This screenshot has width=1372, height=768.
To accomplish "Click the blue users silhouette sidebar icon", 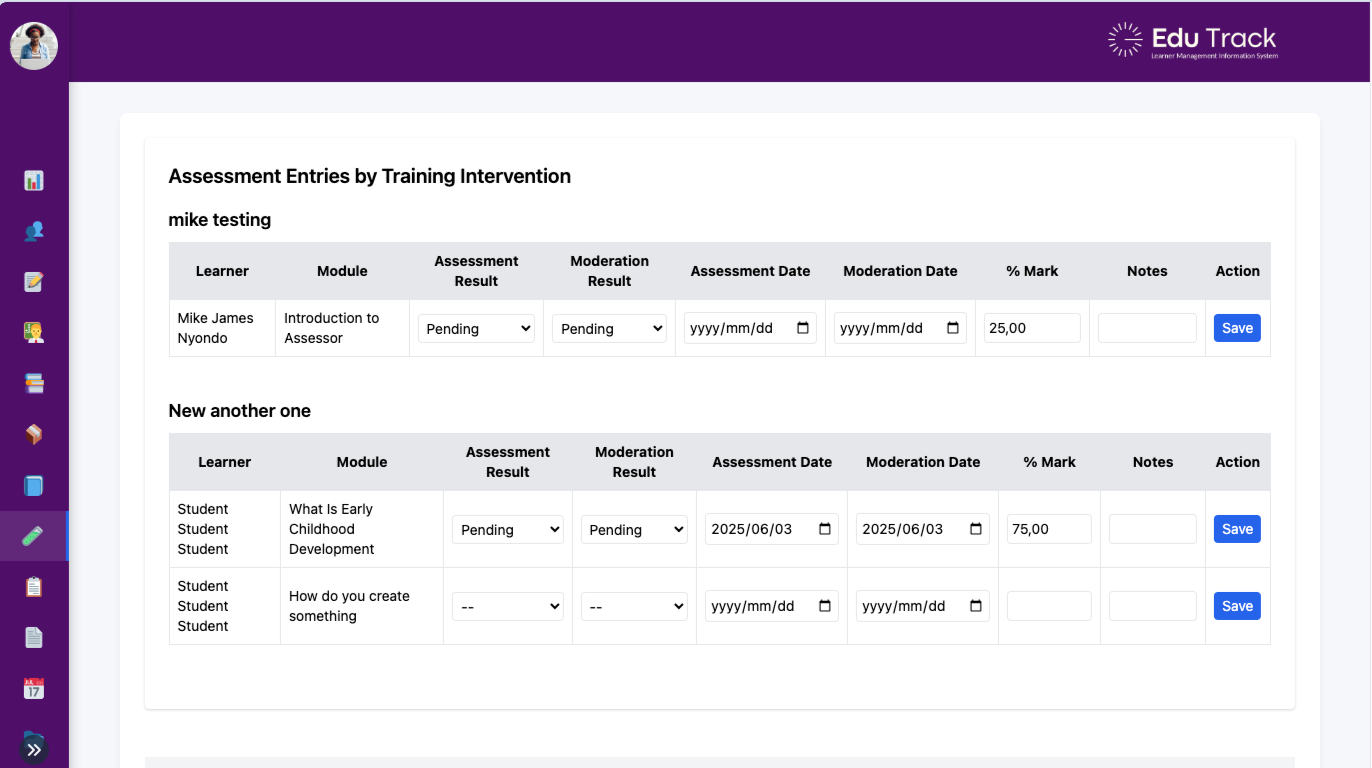I will [x=34, y=231].
